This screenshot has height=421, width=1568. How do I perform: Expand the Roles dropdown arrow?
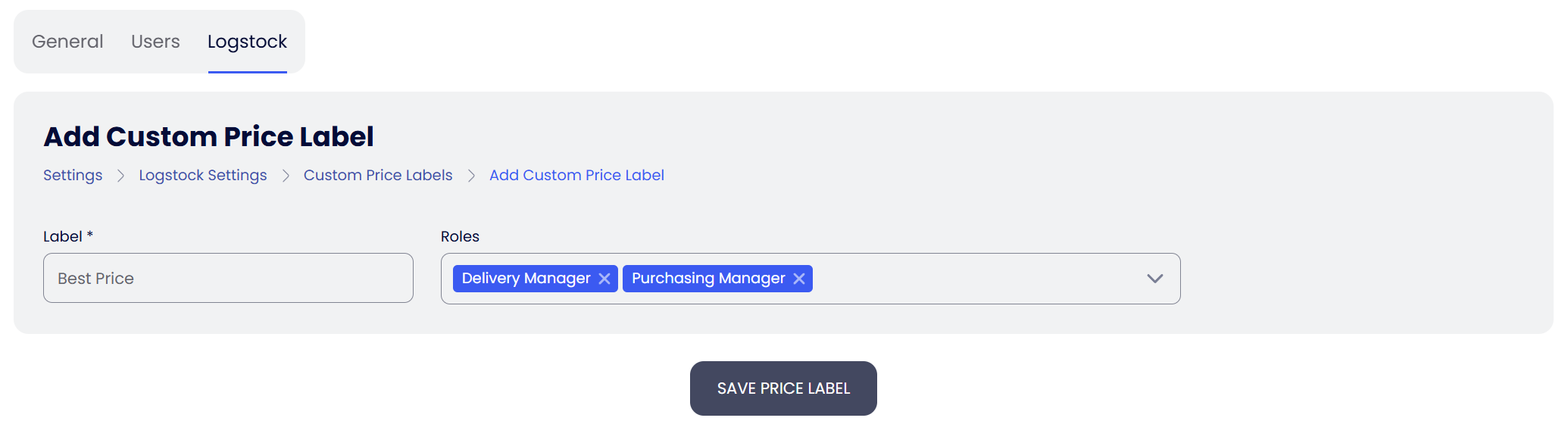[x=1154, y=279]
